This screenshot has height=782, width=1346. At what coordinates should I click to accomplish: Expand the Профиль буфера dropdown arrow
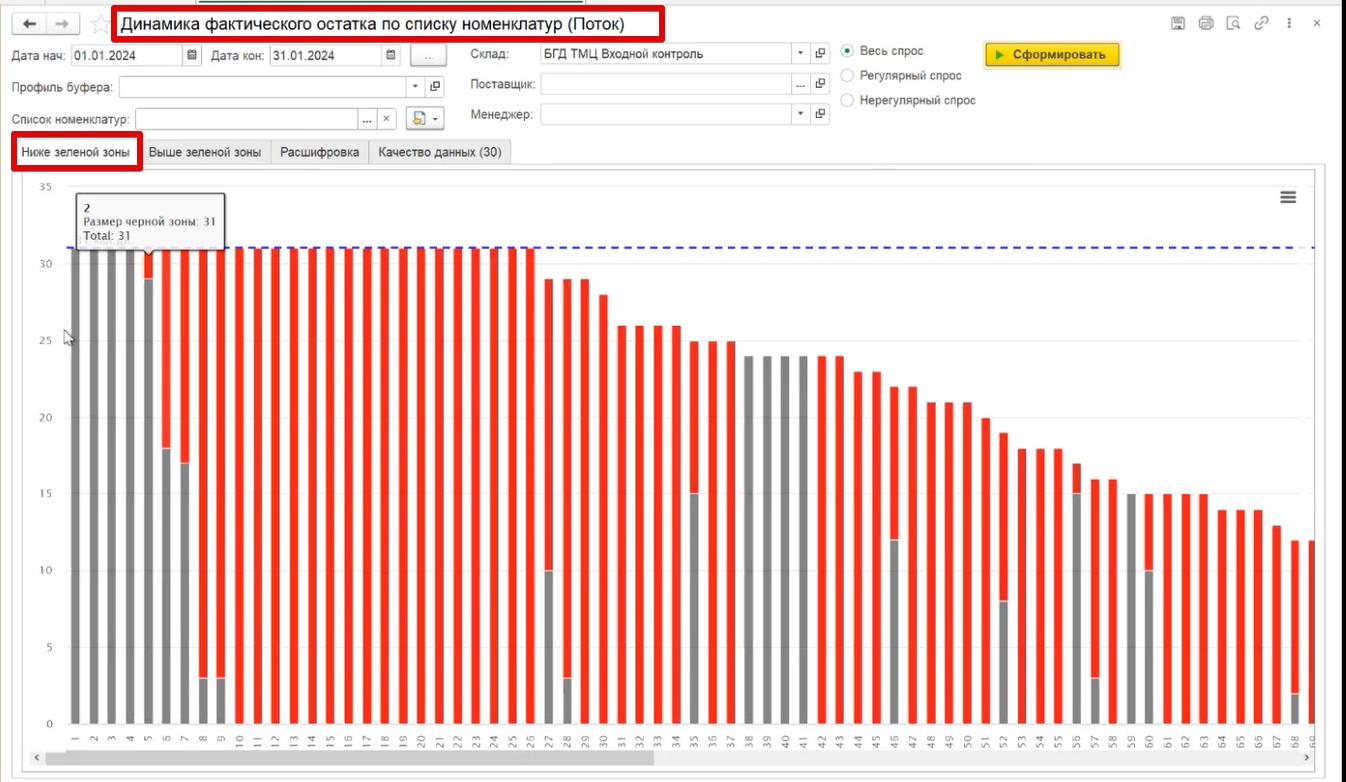coord(416,87)
